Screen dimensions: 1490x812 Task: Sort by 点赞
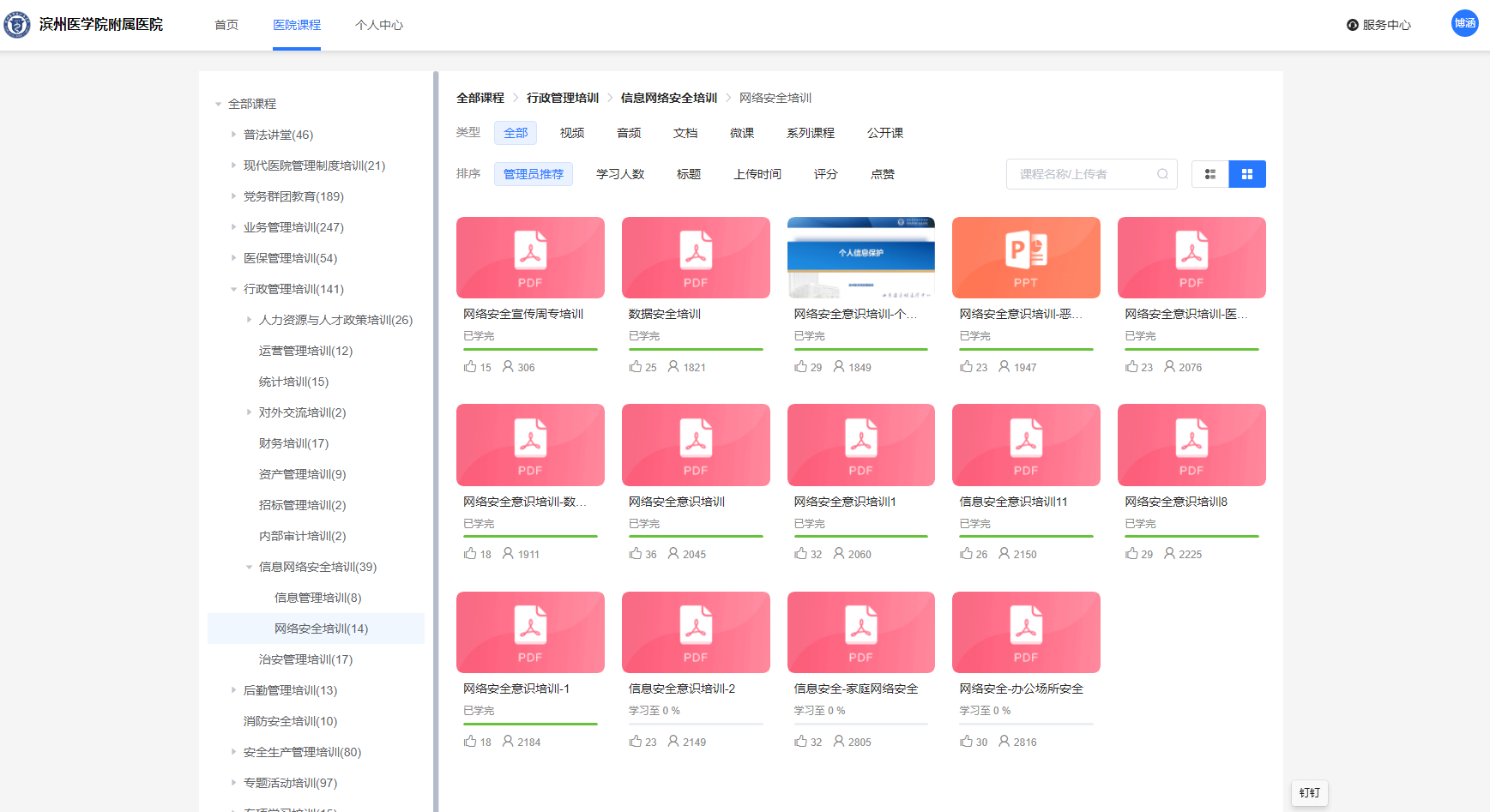pyautogui.click(x=883, y=174)
